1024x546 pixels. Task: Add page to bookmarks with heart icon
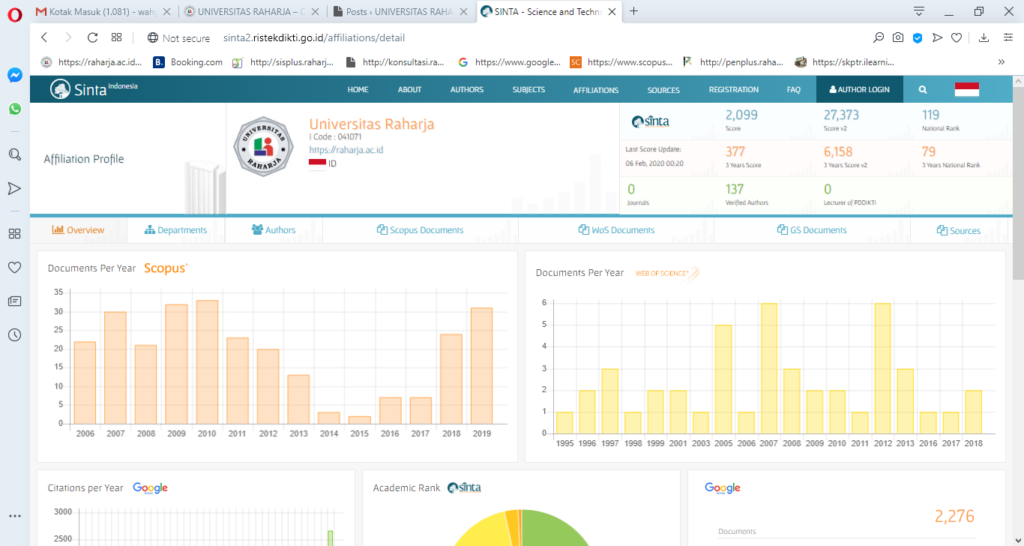coord(956,38)
